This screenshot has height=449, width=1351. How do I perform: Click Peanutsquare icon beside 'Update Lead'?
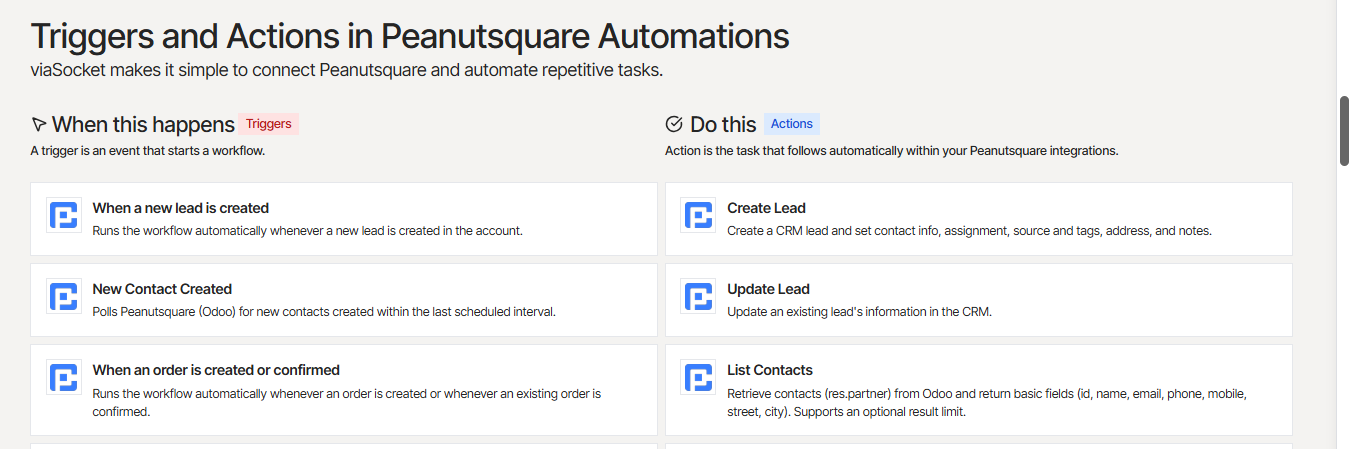coord(698,297)
